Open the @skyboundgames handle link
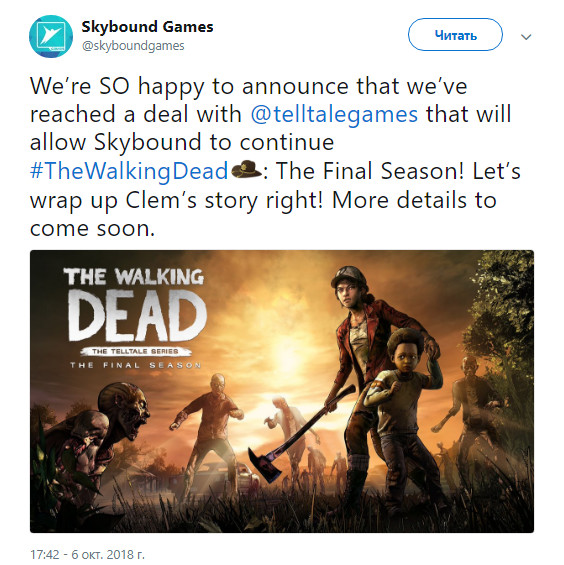Viewport: 564px width, 565px height. pyautogui.click(x=133, y=46)
